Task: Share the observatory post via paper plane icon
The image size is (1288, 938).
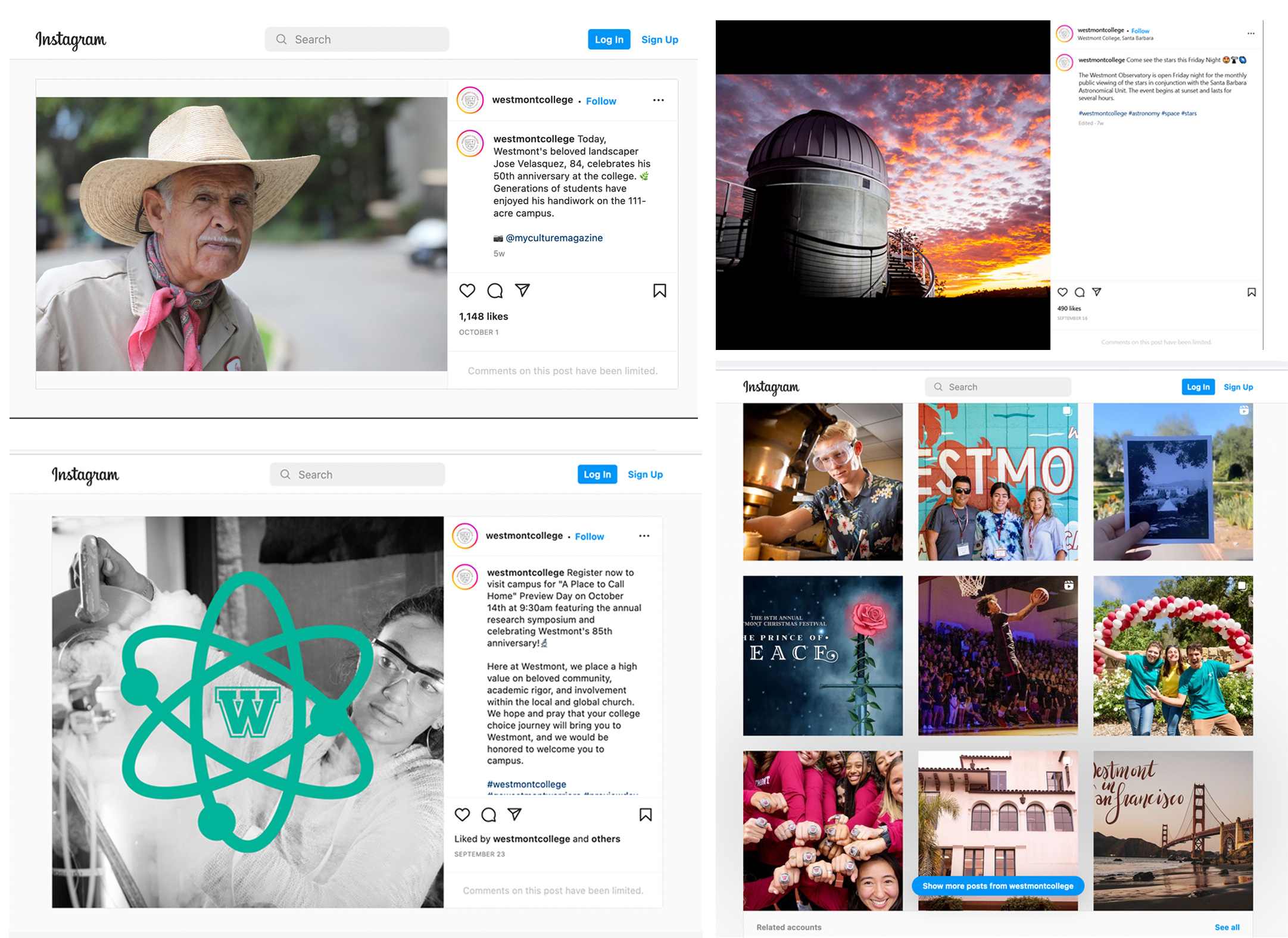Action: tap(1096, 292)
